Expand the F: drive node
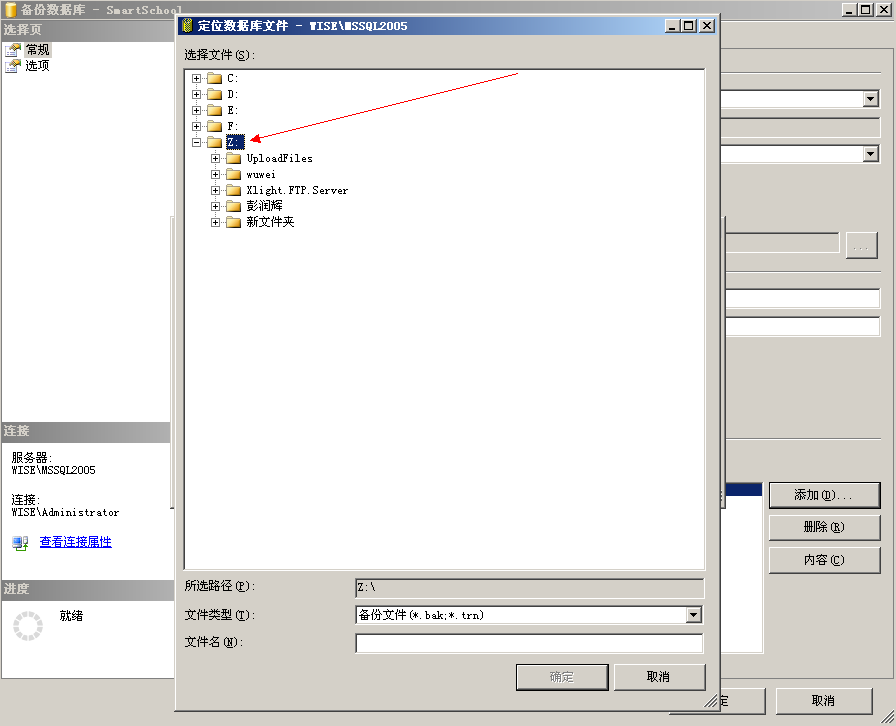896x726 pixels. point(197,126)
